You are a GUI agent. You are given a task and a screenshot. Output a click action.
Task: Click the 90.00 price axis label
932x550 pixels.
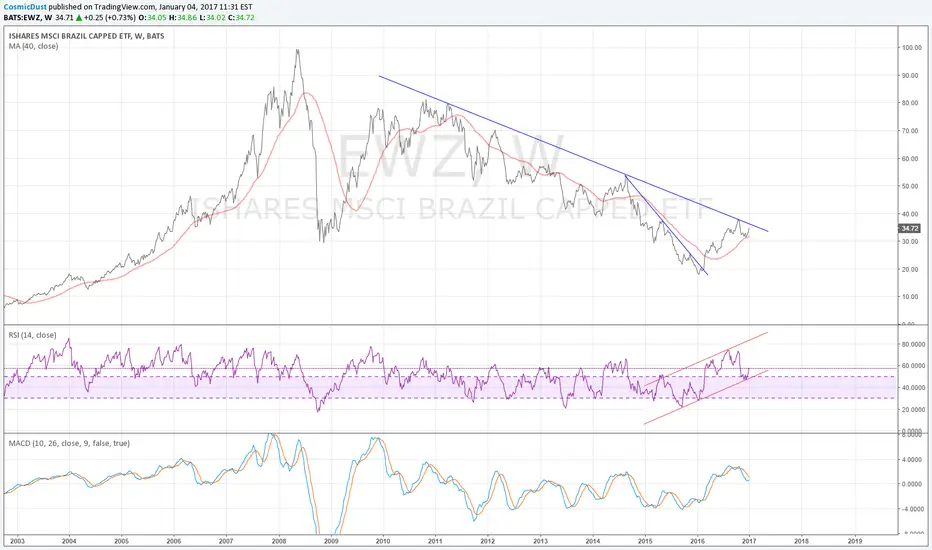[x=912, y=76]
